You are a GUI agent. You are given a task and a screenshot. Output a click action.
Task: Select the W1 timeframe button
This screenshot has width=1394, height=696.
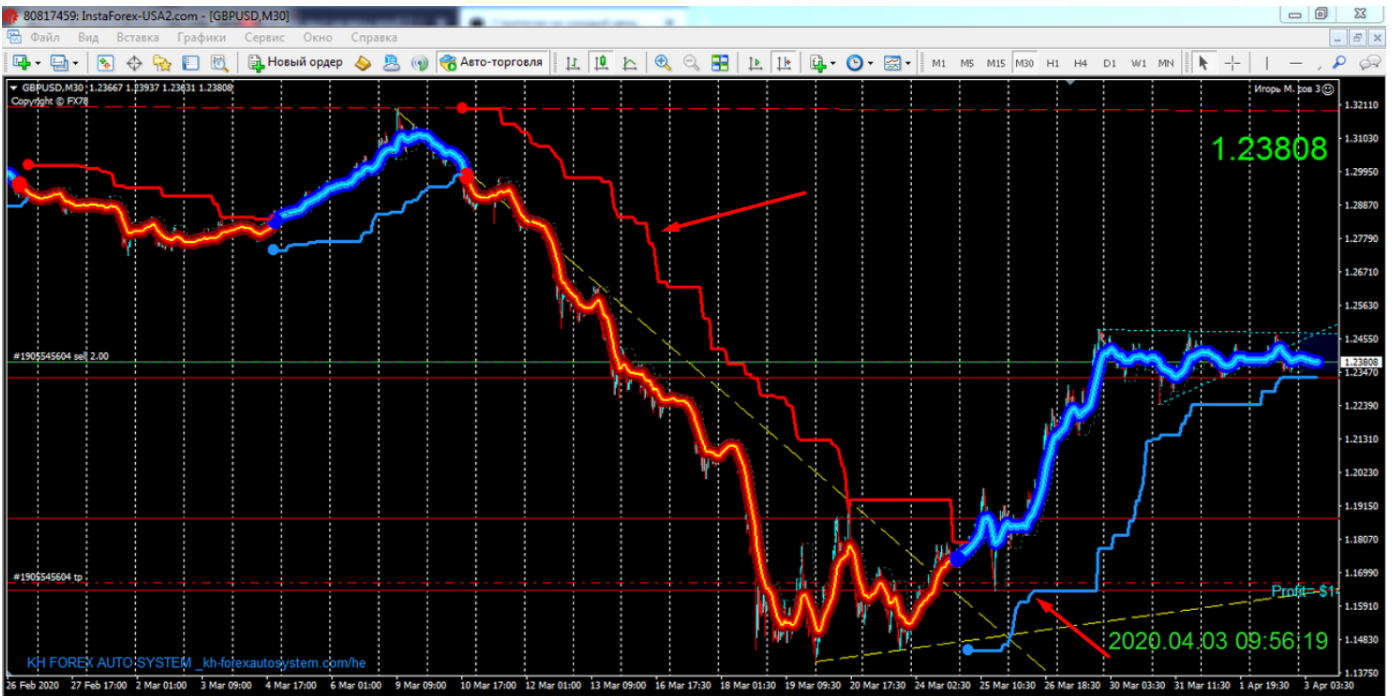(1138, 62)
